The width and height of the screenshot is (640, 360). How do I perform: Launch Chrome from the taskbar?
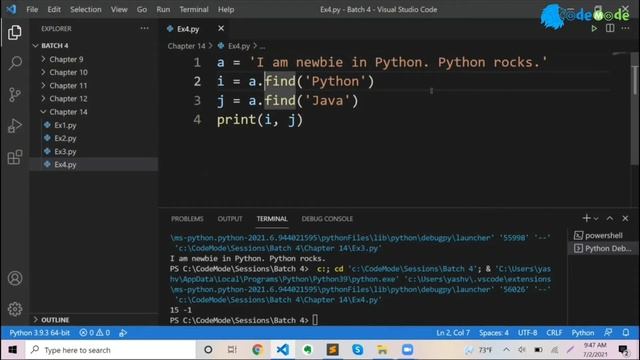[x=257, y=350]
